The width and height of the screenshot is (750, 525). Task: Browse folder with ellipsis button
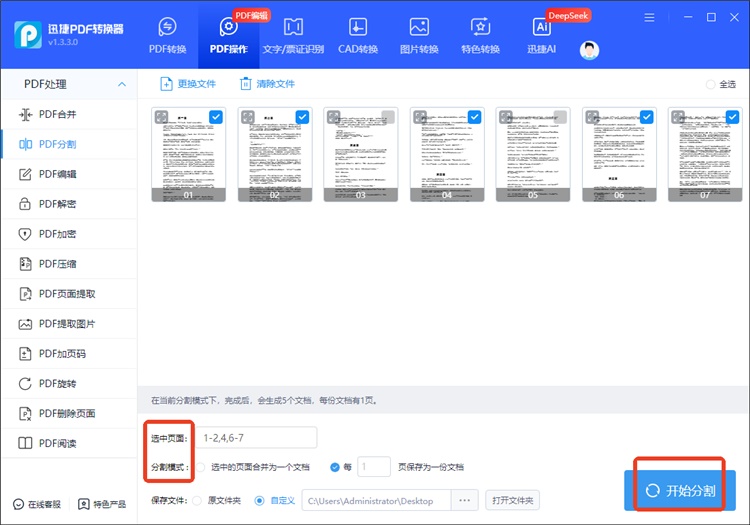coord(464,501)
